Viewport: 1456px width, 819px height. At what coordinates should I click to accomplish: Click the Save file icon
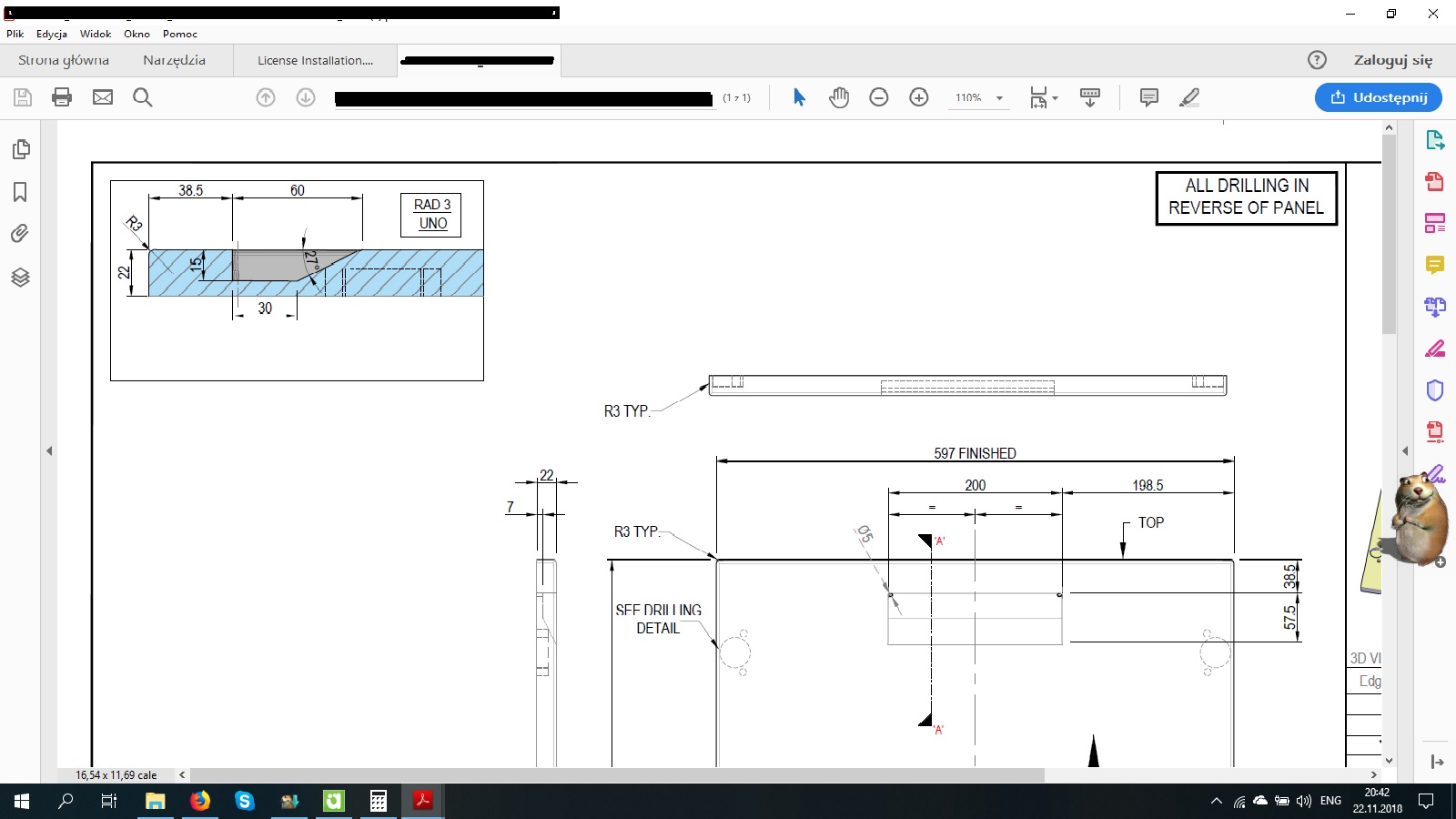tap(23, 97)
